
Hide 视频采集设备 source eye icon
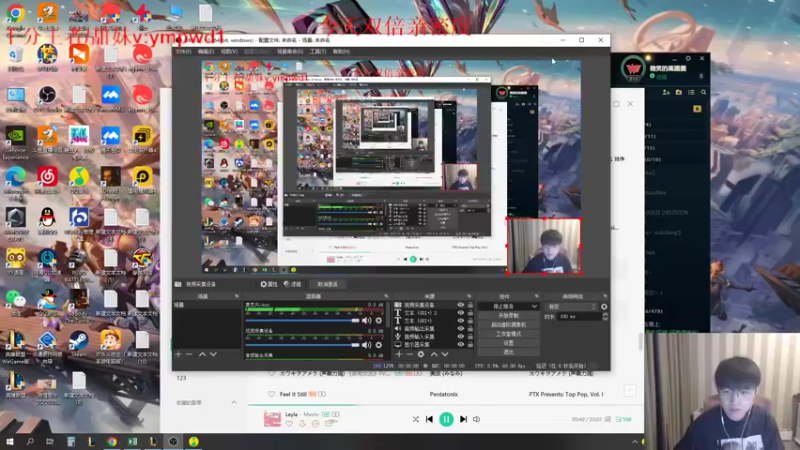tap(461, 305)
